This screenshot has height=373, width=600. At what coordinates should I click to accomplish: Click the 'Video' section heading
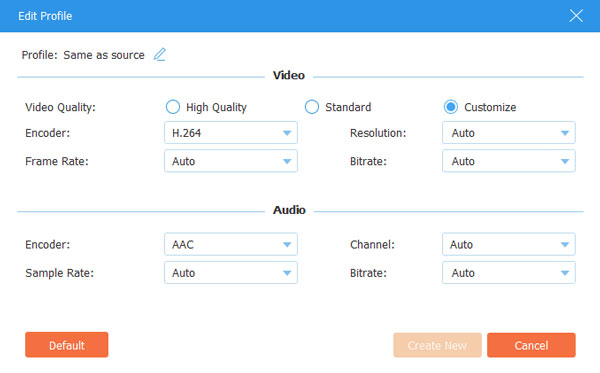pos(289,75)
